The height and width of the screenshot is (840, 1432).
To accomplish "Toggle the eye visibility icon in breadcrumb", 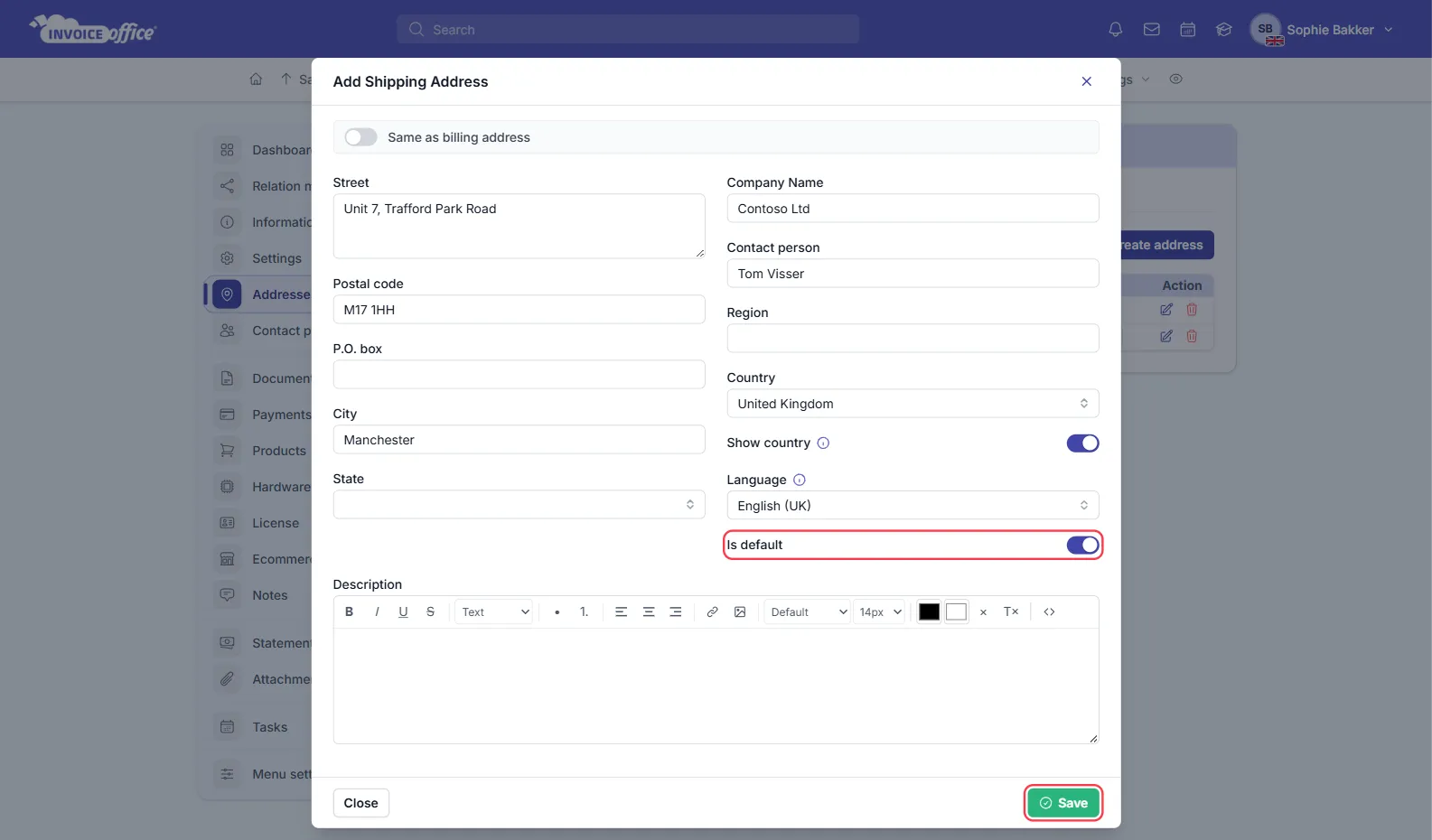I will (x=1175, y=79).
